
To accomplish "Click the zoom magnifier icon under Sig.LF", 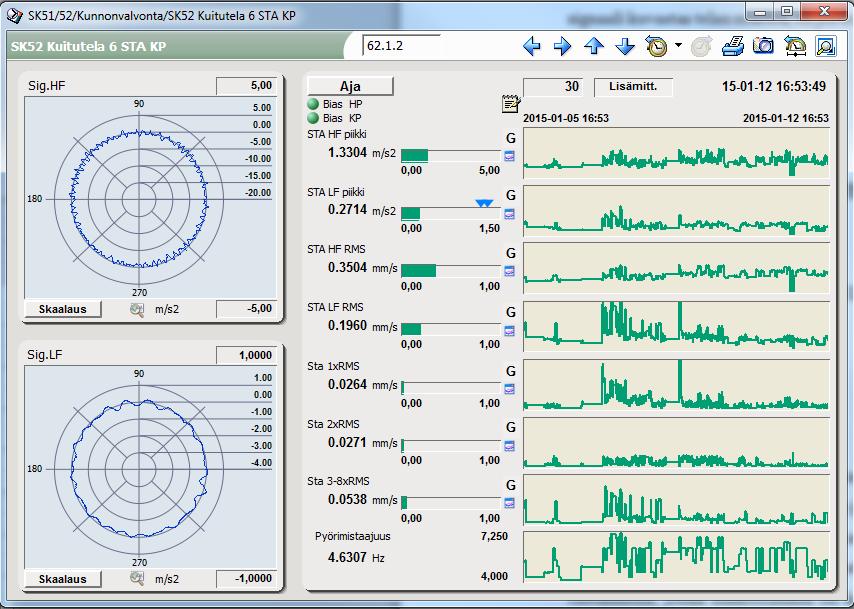I will tap(137, 578).
